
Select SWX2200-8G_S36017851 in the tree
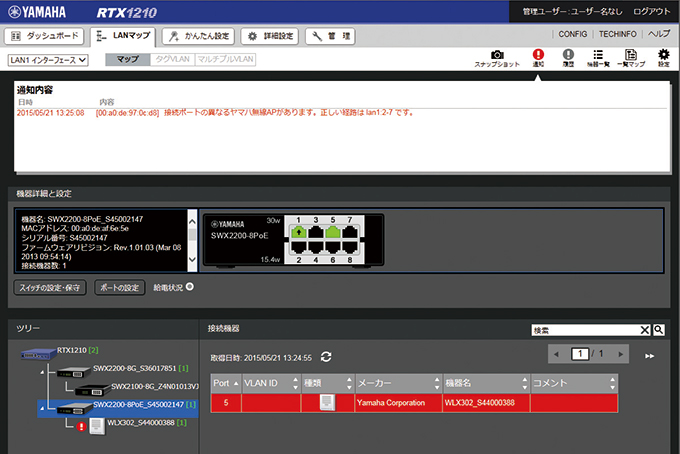(122, 370)
